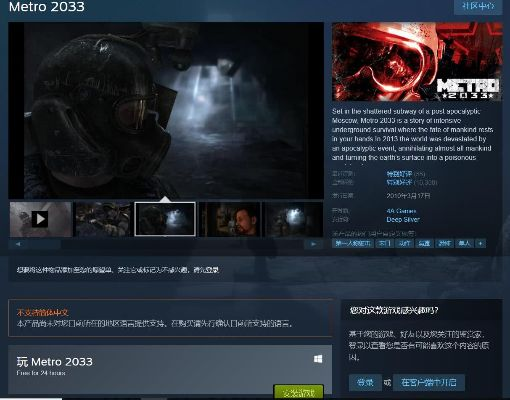
Task: Click the Metro 2033 page title
Action: pos(47,6)
